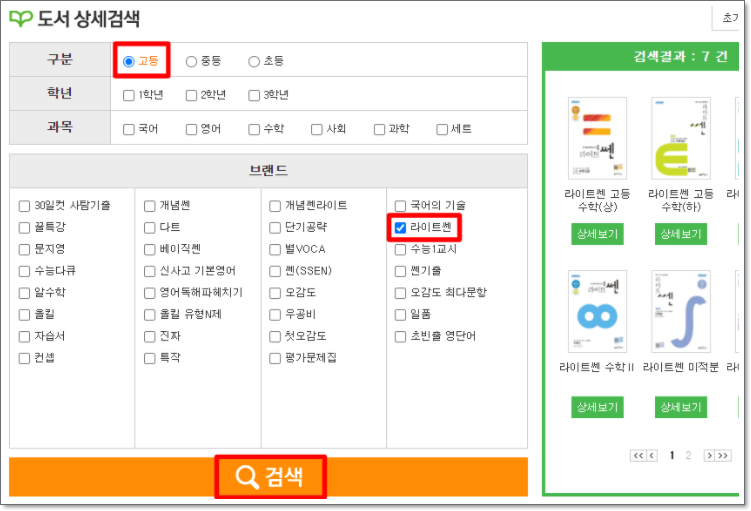
Task: Toggle the 쎈(SSEN) brand checkbox
Action: pyautogui.click(x=275, y=271)
